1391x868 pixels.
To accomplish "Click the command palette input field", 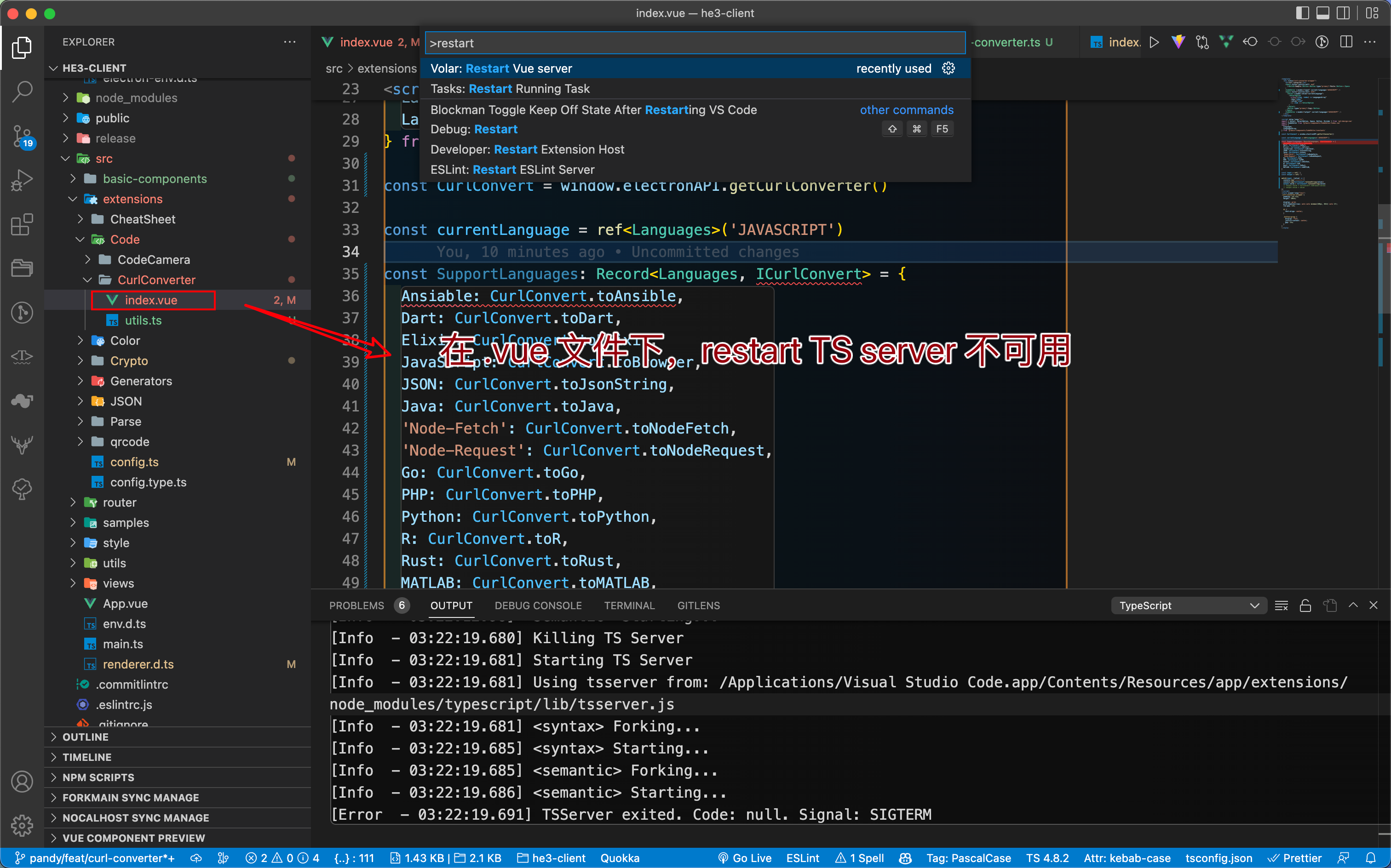I will [x=695, y=43].
